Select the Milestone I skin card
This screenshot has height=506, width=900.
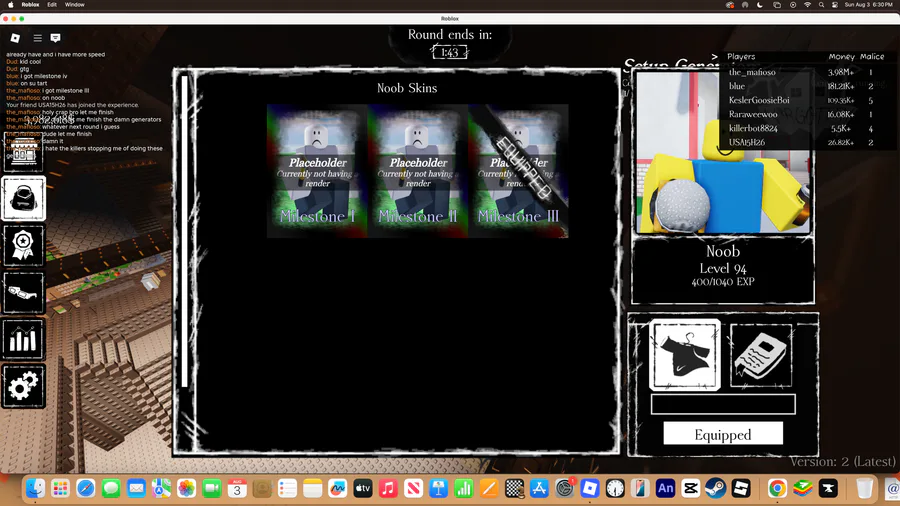coord(317,171)
